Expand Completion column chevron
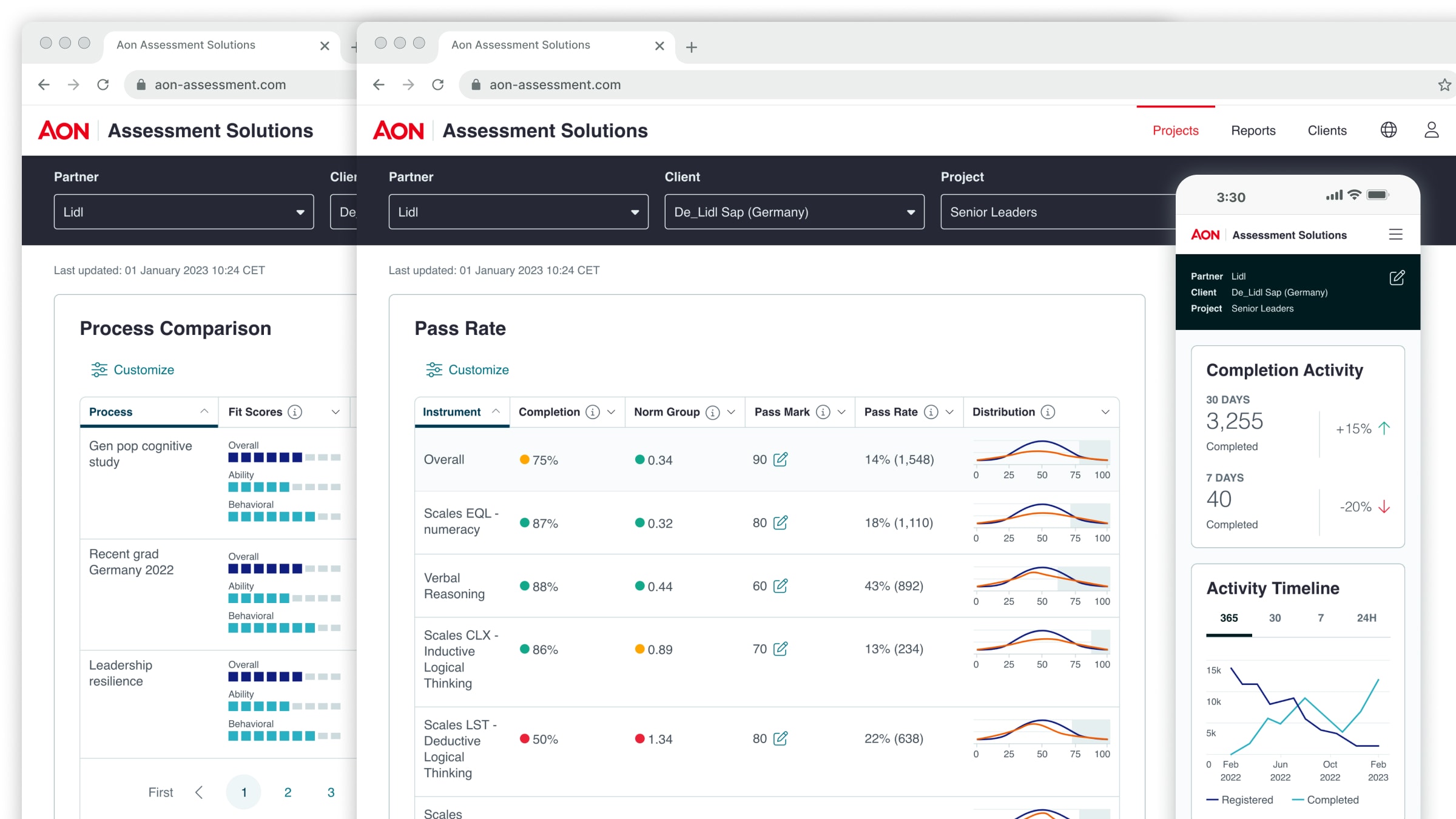 [x=611, y=412]
